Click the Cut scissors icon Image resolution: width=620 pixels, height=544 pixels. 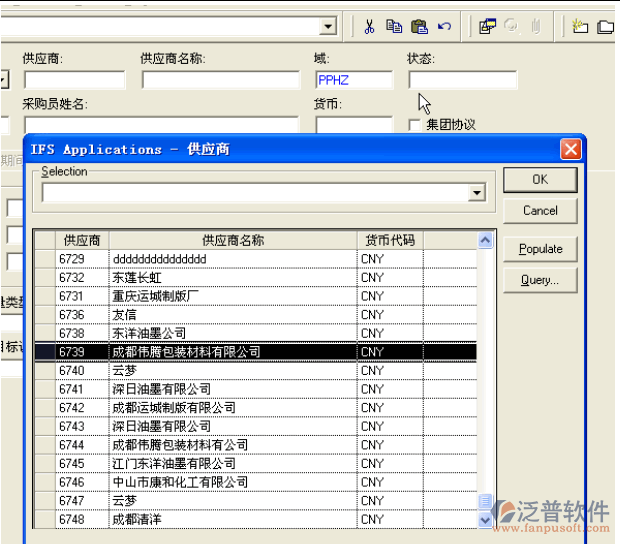(x=369, y=26)
